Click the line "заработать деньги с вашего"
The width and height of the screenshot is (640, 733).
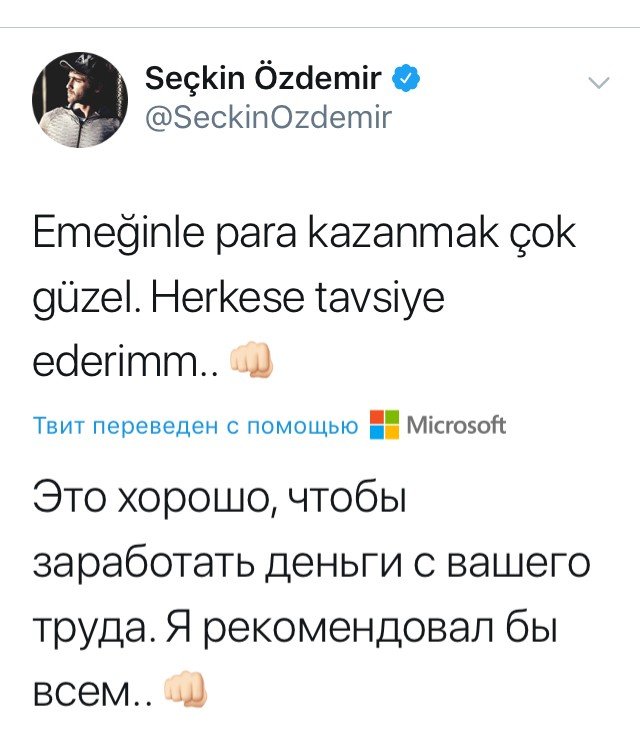pyautogui.click(x=311, y=566)
